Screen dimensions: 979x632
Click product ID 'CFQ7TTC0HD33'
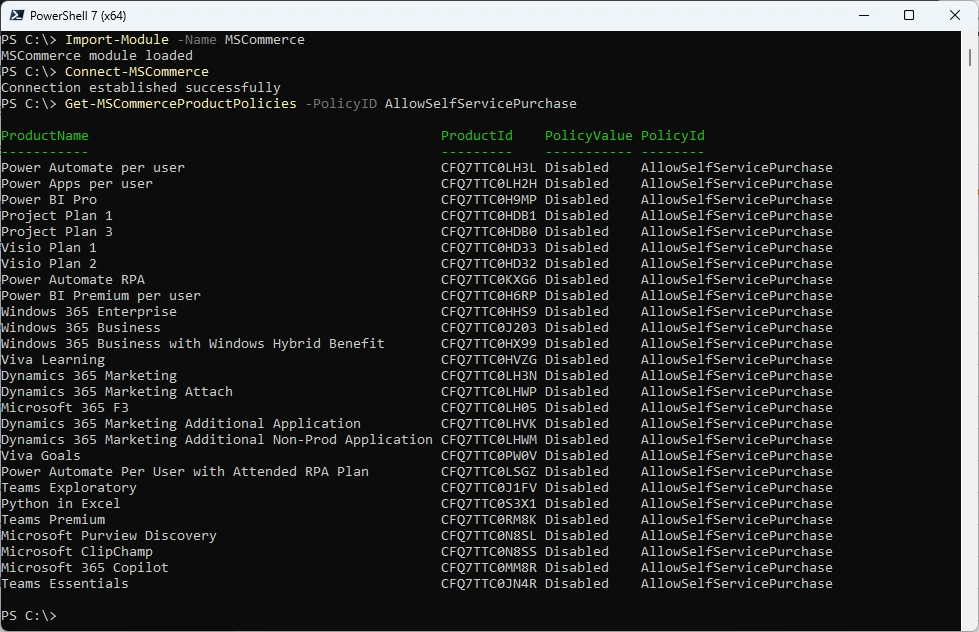click(x=489, y=247)
